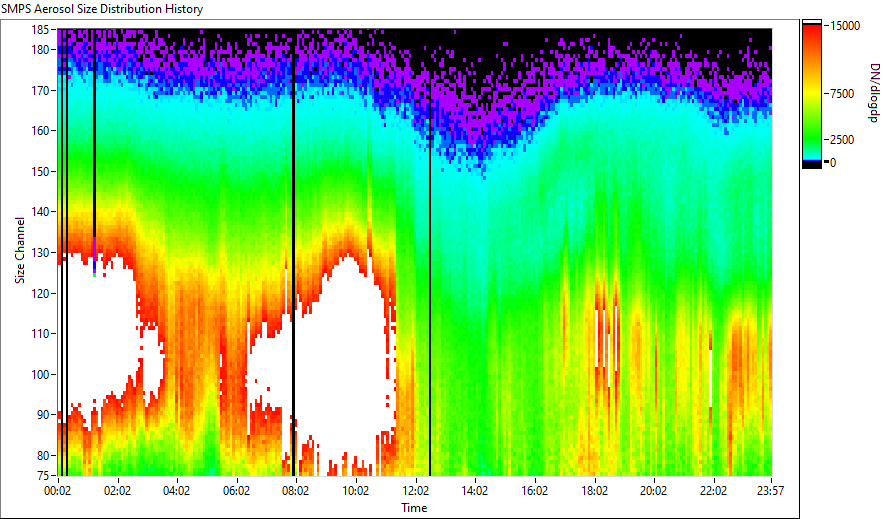
Task: Click the 7500 value on the color scale
Action: (x=842, y=94)
